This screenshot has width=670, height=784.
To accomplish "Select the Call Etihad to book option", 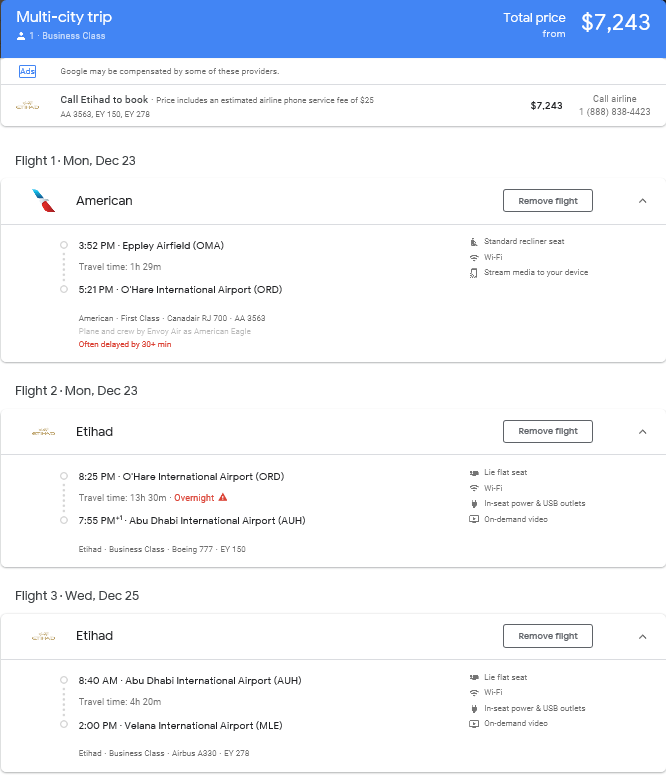I will pyautogui.click(x=334, y=106).
